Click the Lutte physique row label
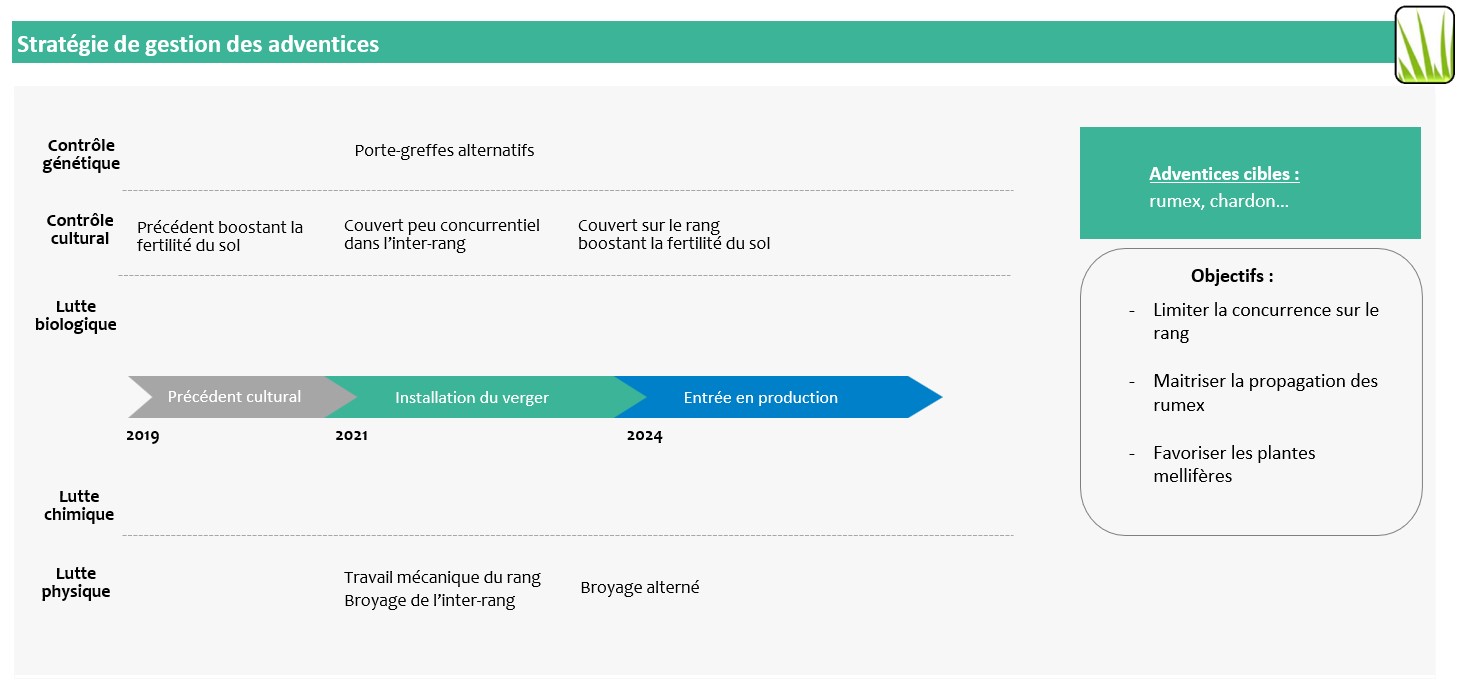The height and width of the screenshot is (683, 1460). pos(76,582)
